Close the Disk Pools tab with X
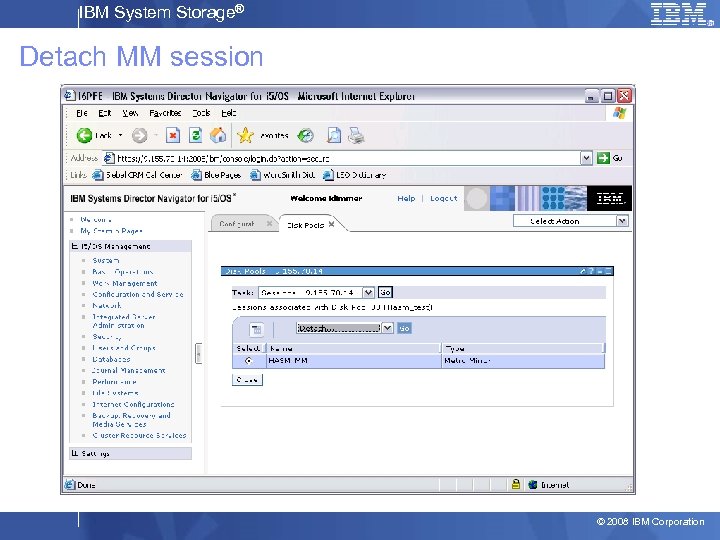The height and width of the screenshot is (540, 720). tap(331, 224)
